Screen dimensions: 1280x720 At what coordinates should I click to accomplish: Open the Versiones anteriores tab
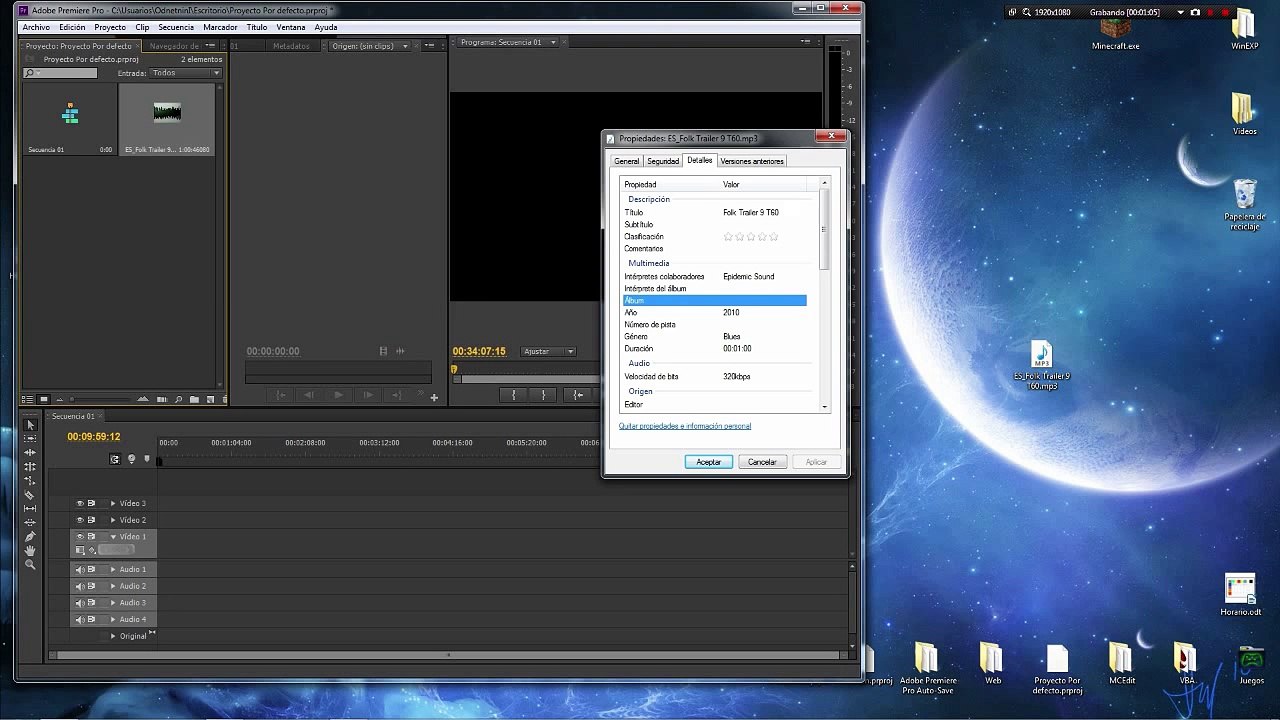tap(752, 161)
